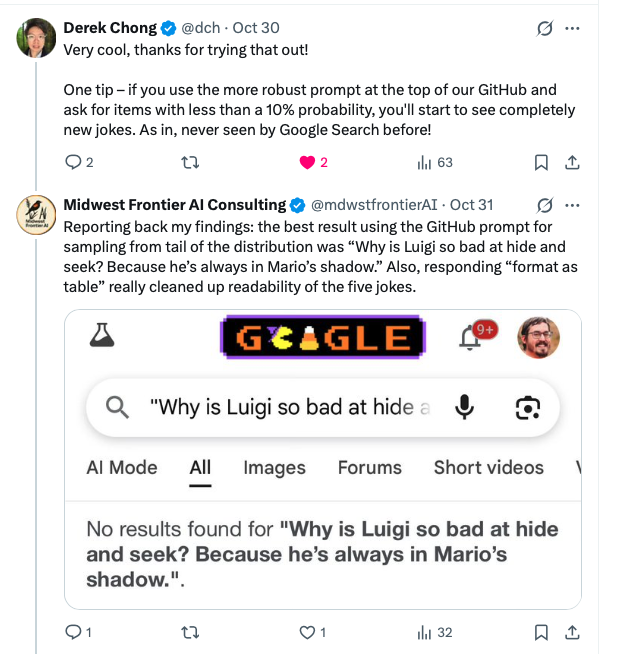Click Derek Chong's profile avatar
619x654 pixels.
coord(36,38)
